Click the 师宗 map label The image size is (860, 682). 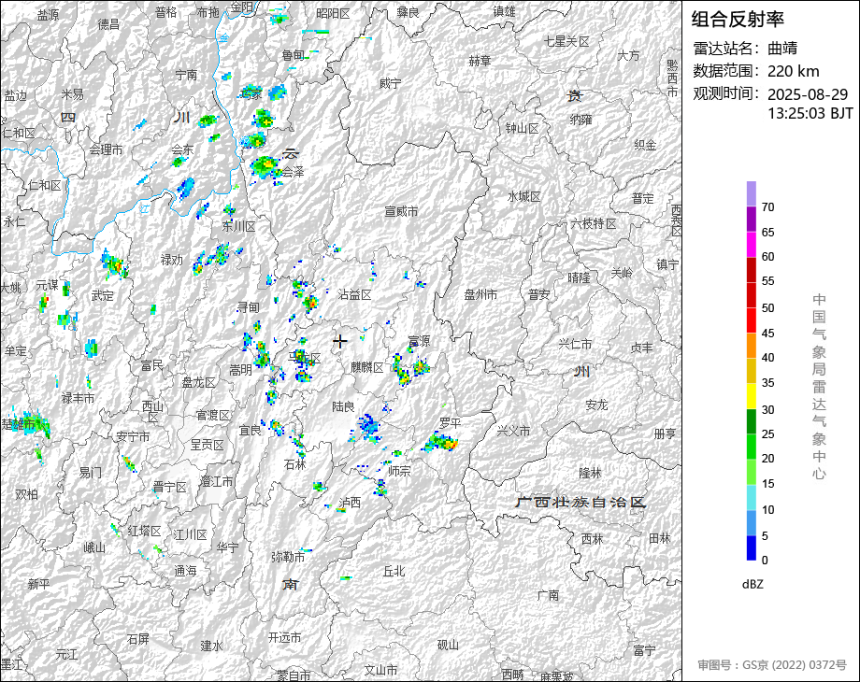(x=399, y=470)
